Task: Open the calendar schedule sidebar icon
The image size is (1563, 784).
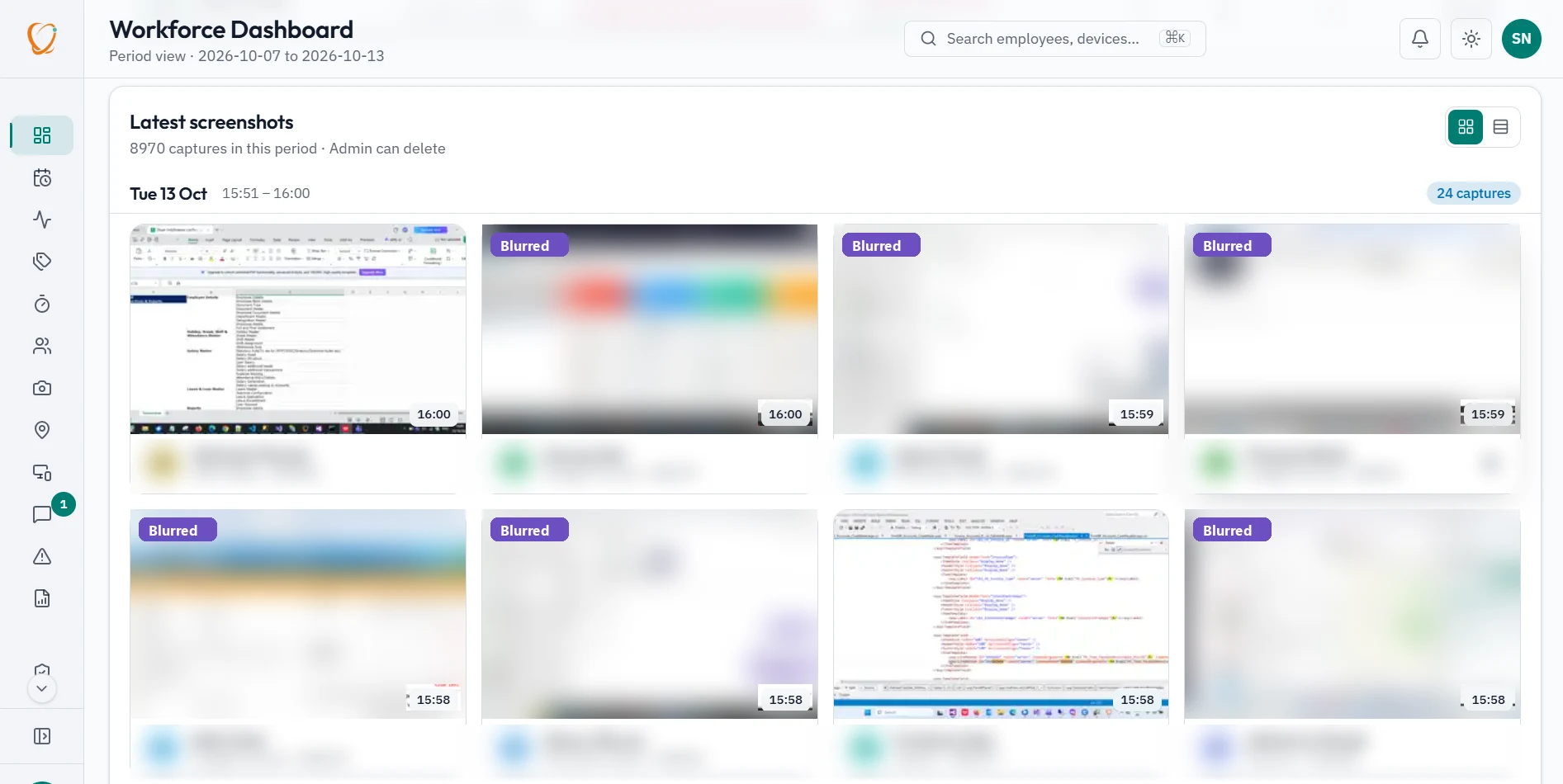Action: tap(42, 177)
